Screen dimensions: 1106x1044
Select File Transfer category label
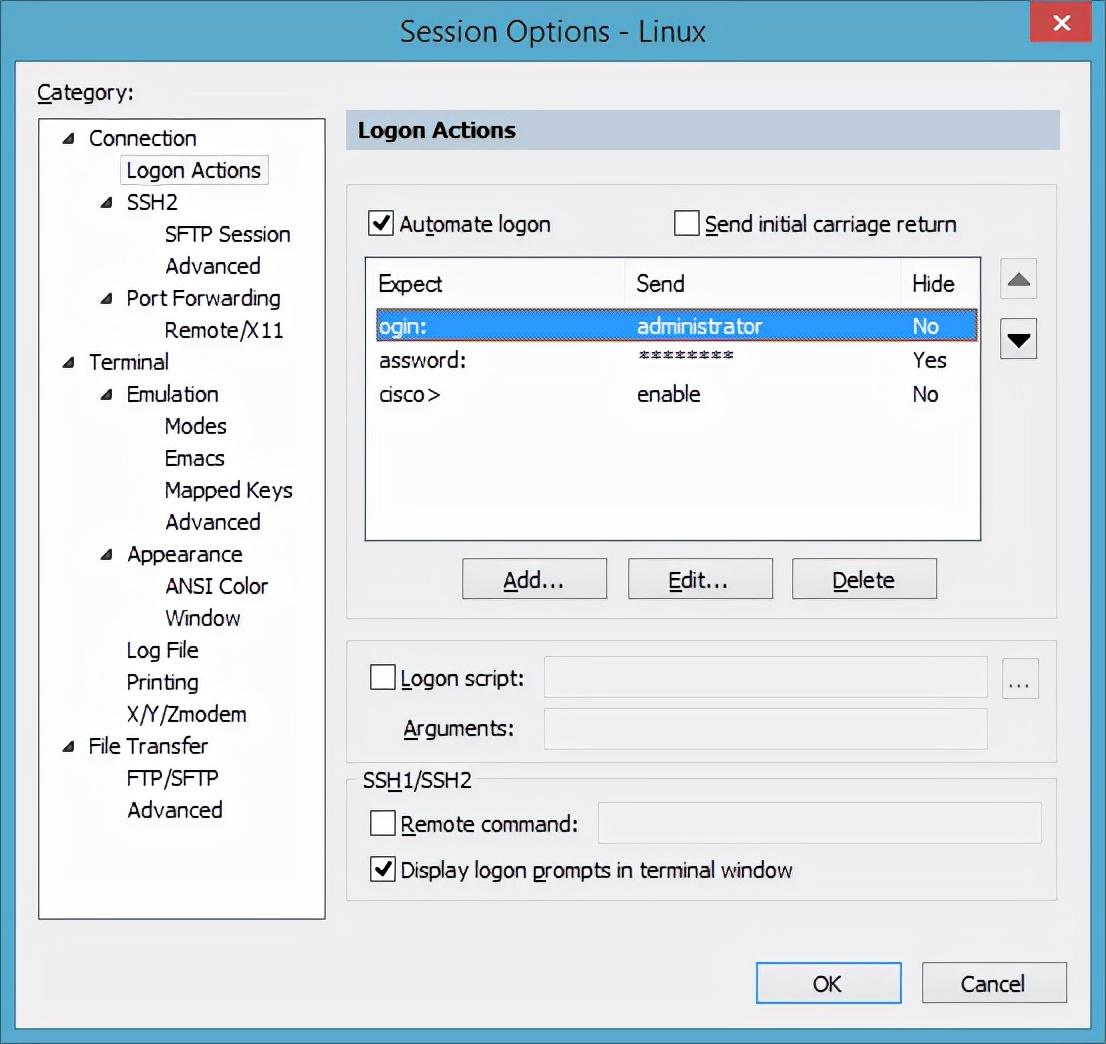coord(148,746)
